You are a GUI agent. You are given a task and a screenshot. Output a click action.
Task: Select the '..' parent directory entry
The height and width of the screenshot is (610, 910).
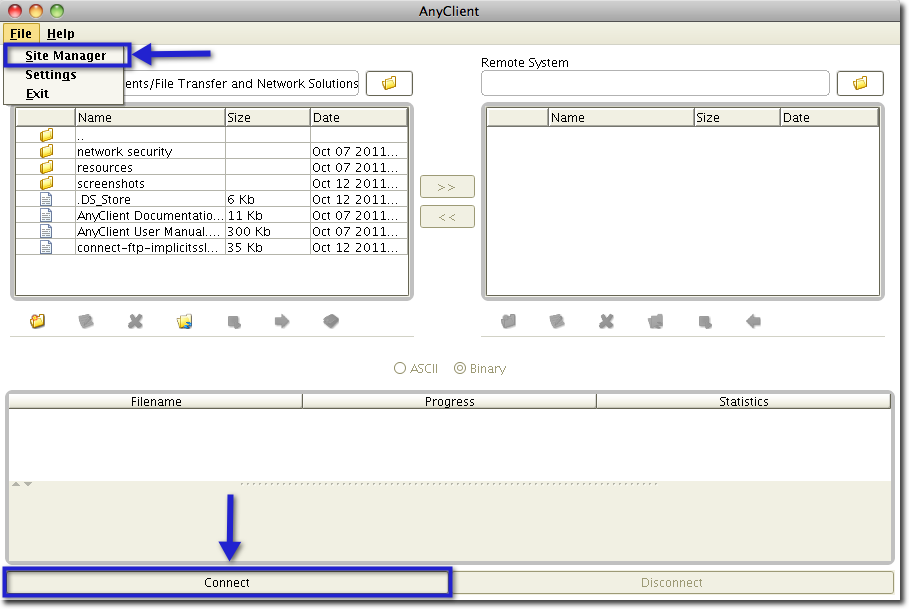click(x=212, y=135)
